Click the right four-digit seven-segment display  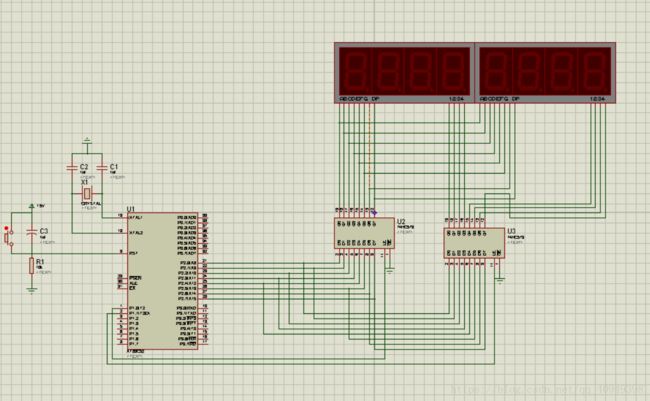[545, 73]
